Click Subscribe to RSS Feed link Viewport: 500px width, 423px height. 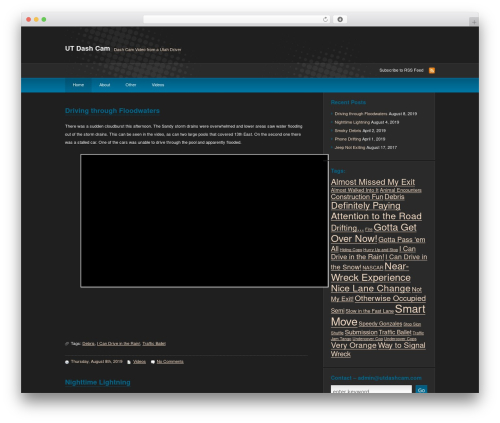point(401,70)
